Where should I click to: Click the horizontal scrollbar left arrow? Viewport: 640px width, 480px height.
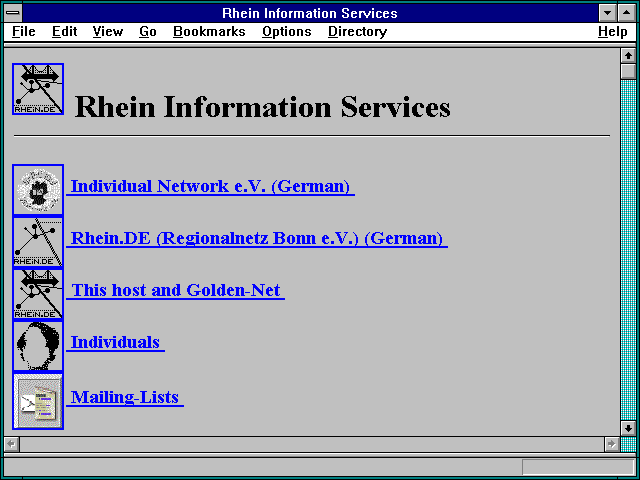click(12, 444)
